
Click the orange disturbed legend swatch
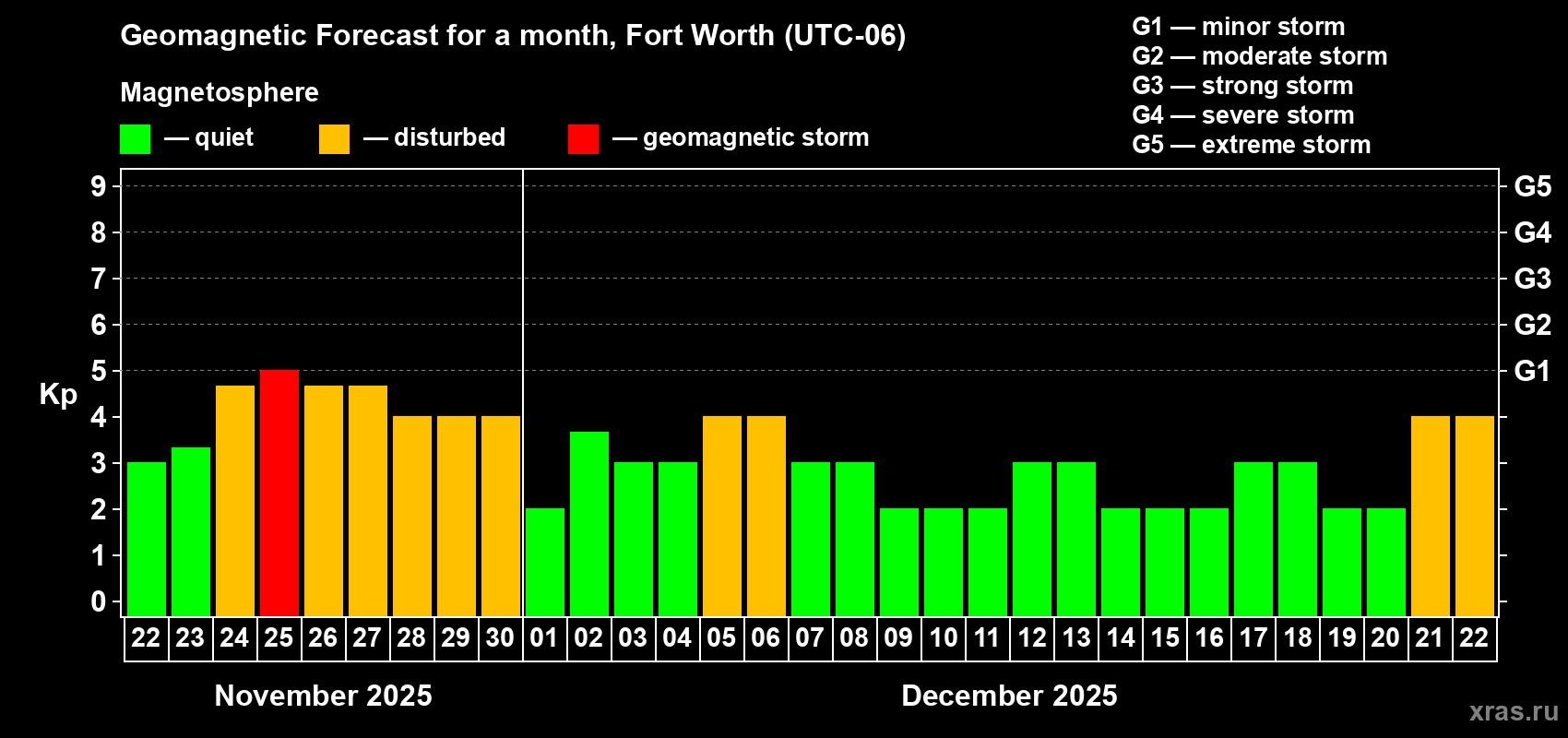[334, 138]
